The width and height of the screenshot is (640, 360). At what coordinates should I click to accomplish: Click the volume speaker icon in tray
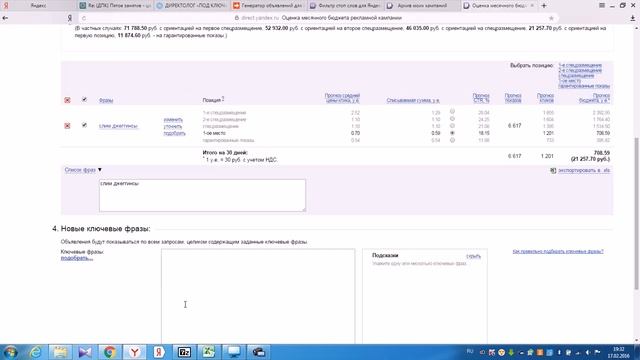(x=588, y=352)
